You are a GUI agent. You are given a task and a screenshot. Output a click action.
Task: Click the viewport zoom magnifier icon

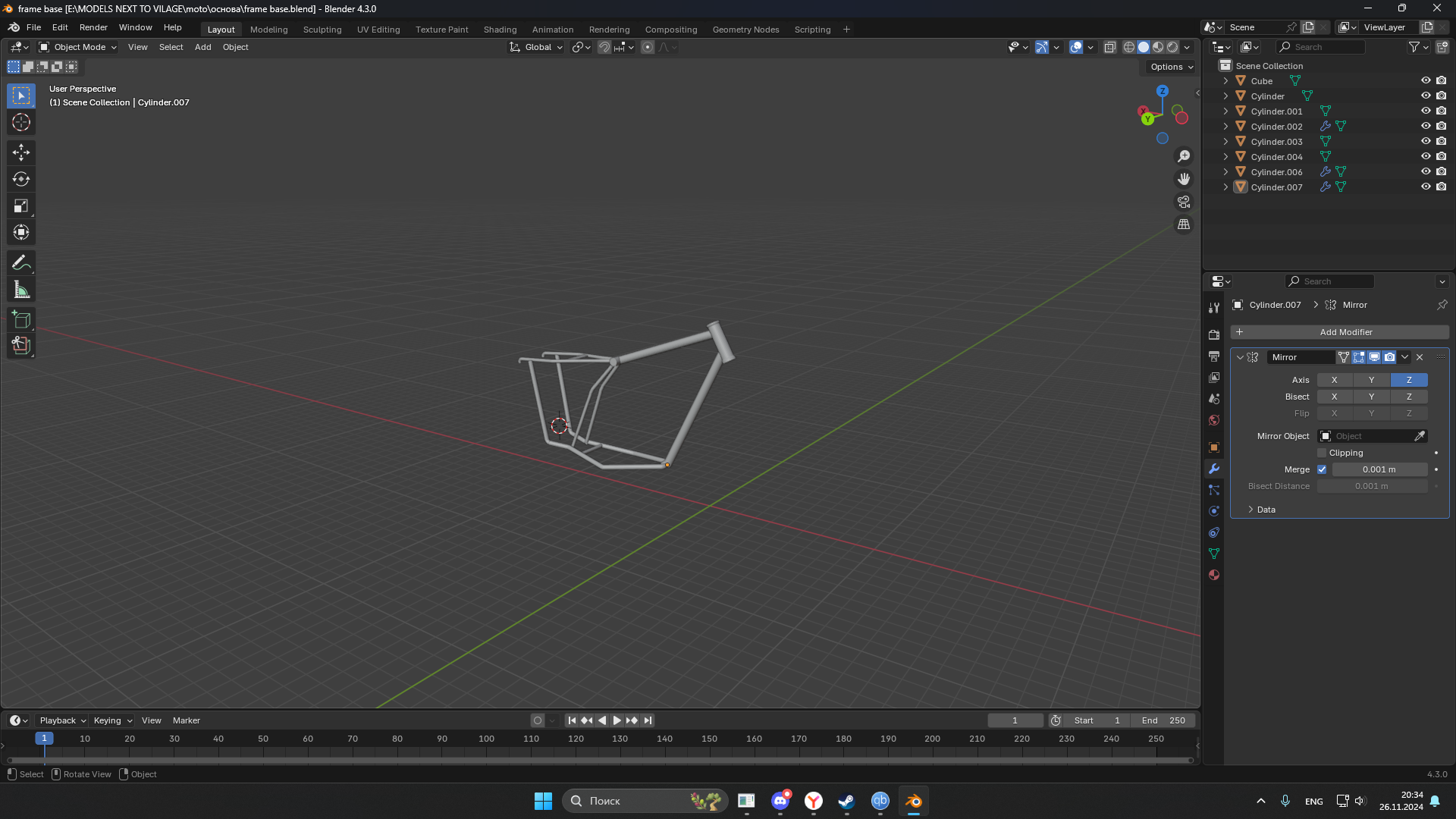(x=1184, y=156)
